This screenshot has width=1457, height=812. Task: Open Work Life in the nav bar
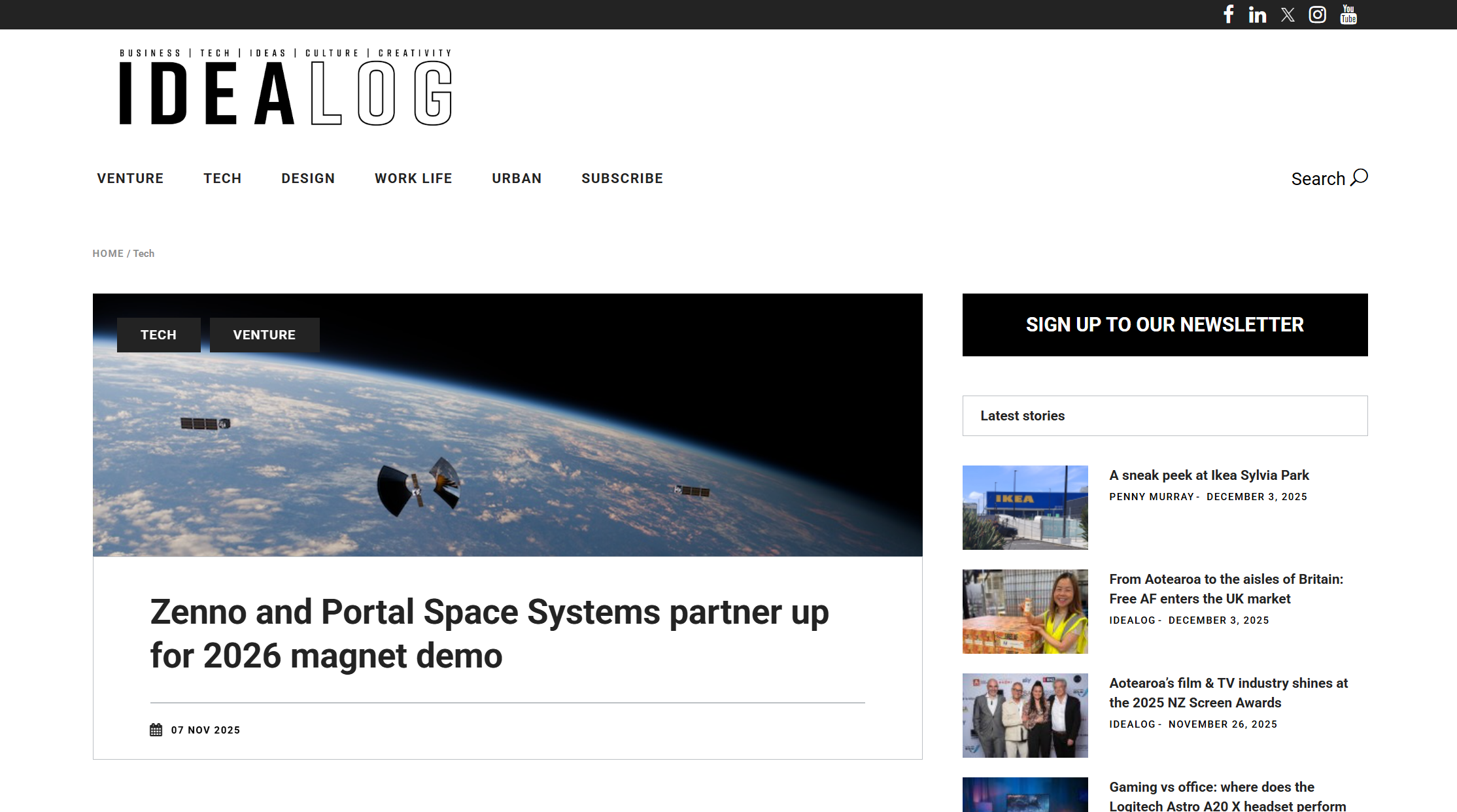(x=413, y=178)
